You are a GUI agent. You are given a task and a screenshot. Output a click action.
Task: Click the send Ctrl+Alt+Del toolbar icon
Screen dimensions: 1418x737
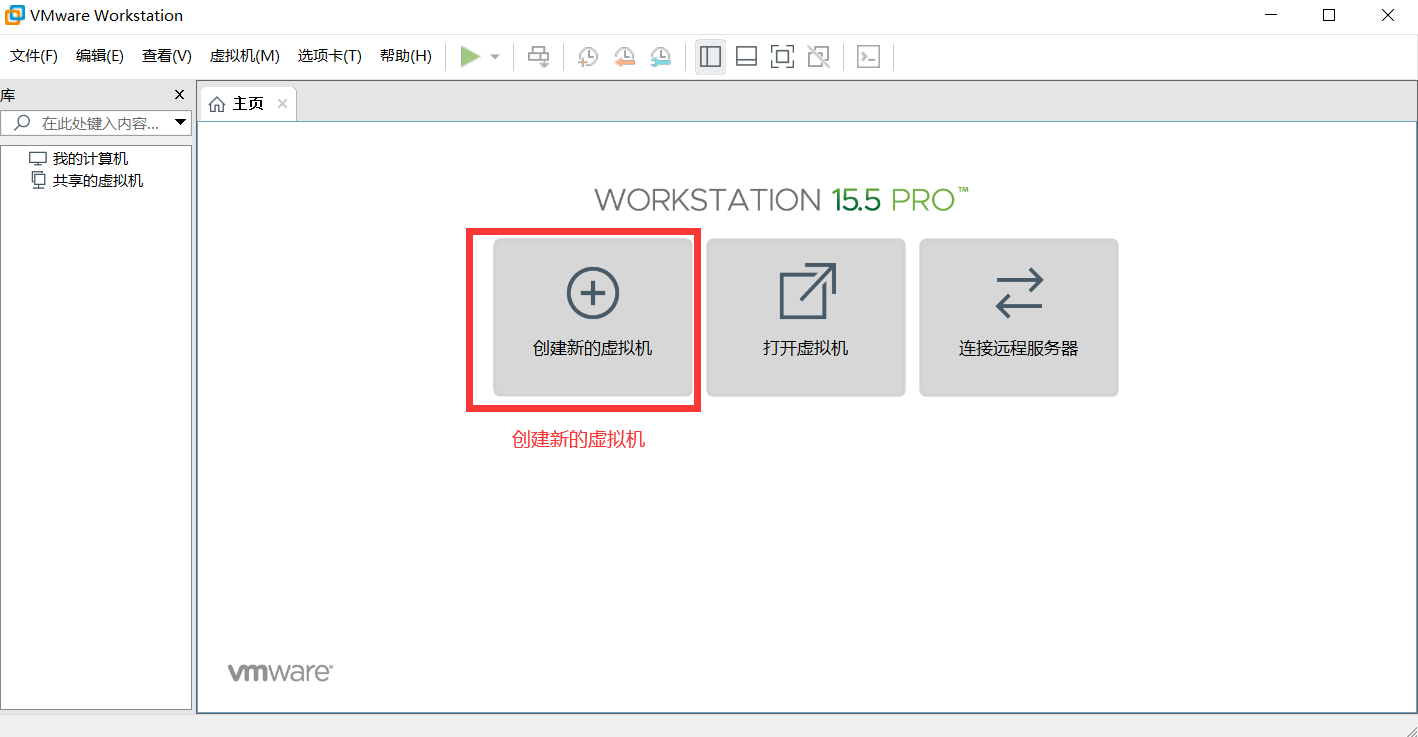pos(539,57)
